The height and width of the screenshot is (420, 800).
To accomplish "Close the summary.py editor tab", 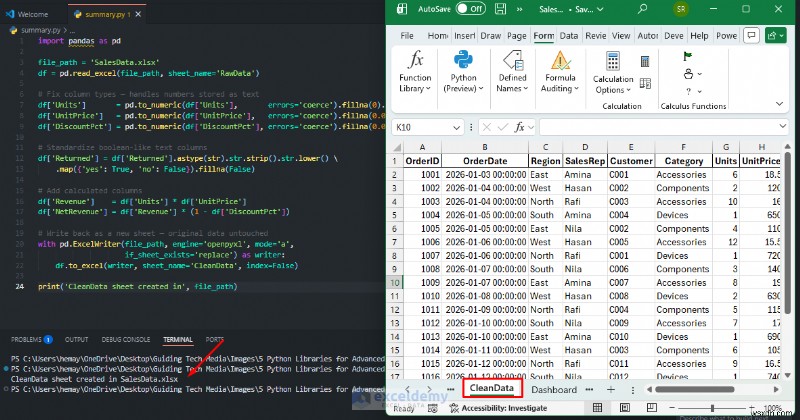I will point(138,14).
